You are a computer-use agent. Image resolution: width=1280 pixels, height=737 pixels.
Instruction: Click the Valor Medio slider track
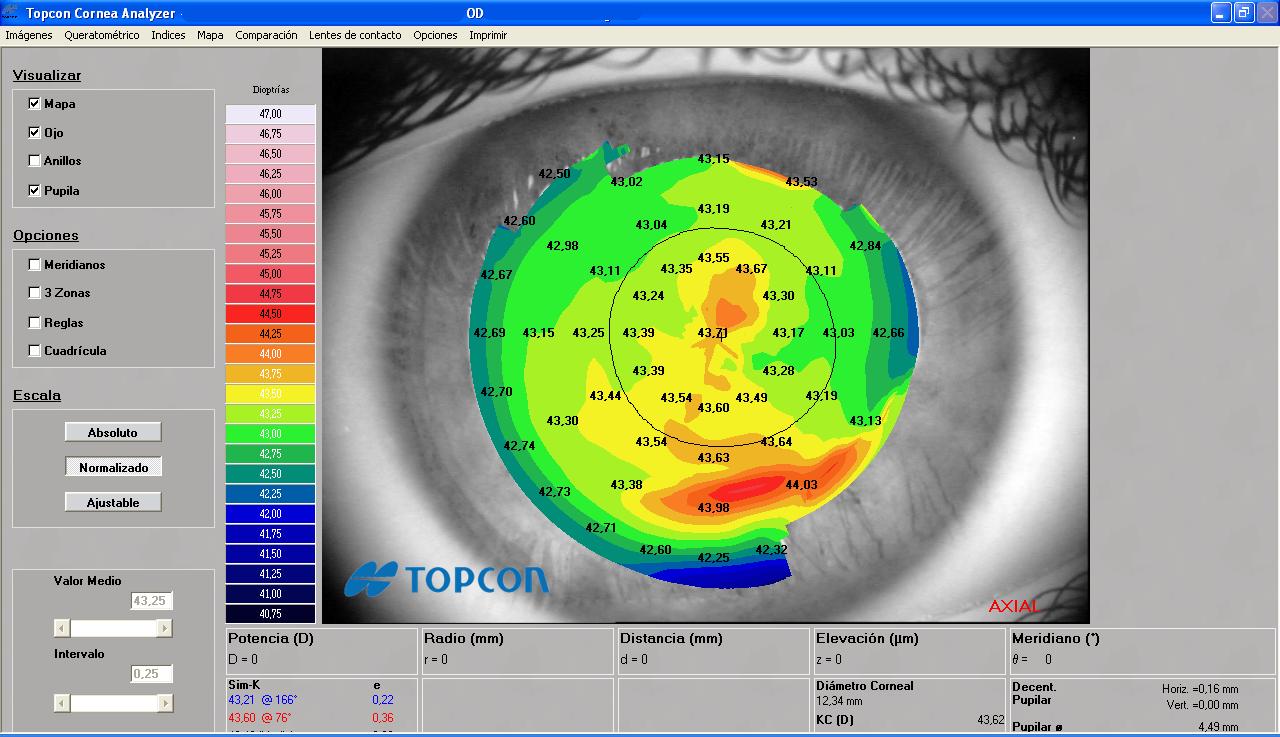(113, 628)
